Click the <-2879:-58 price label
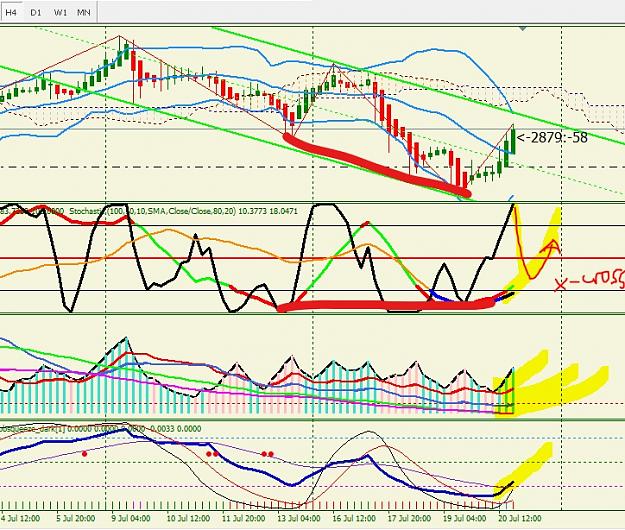Screen dimensions: 625x530 click(x=552, y=137)
